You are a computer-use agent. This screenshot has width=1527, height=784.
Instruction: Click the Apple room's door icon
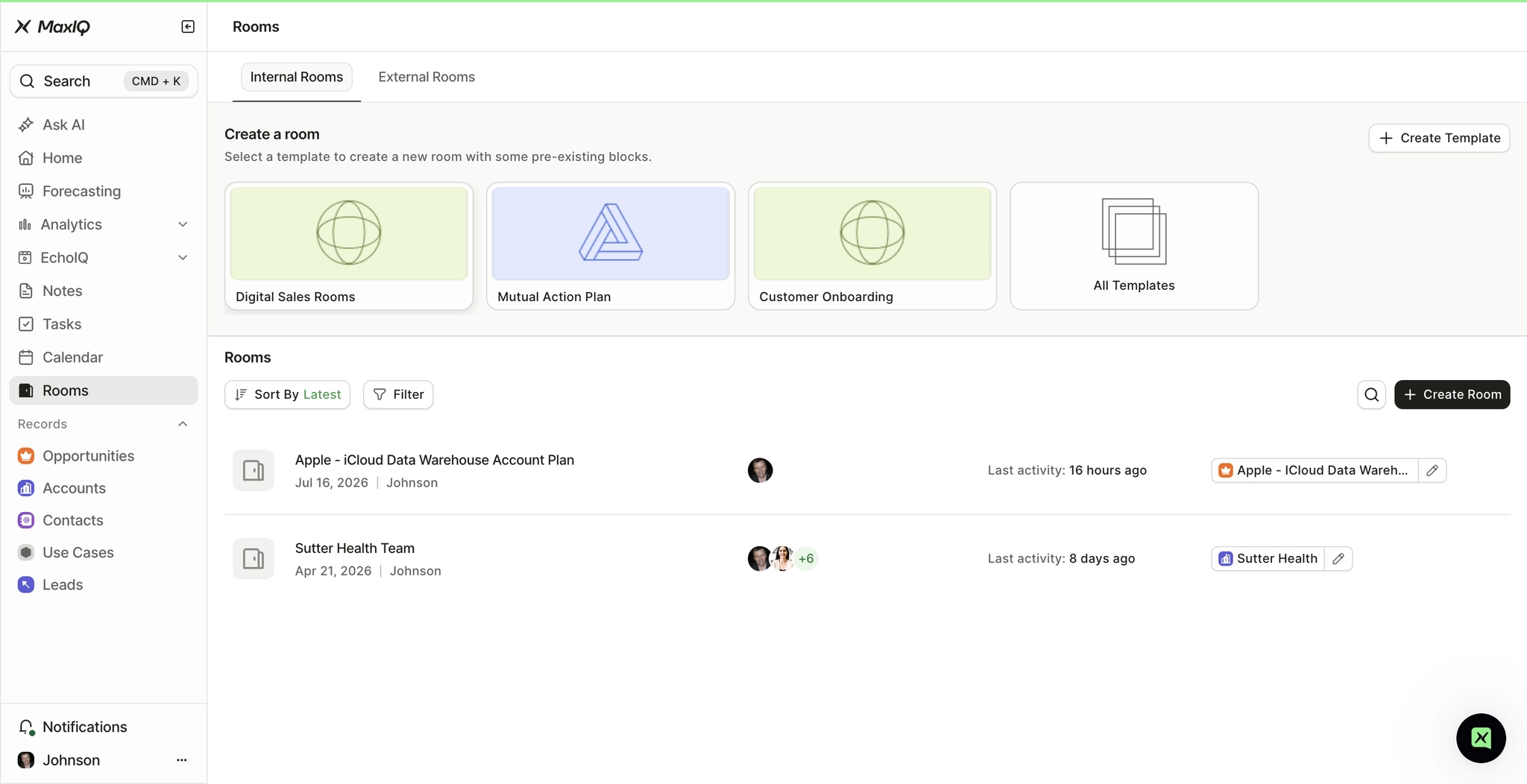[254, 470]
